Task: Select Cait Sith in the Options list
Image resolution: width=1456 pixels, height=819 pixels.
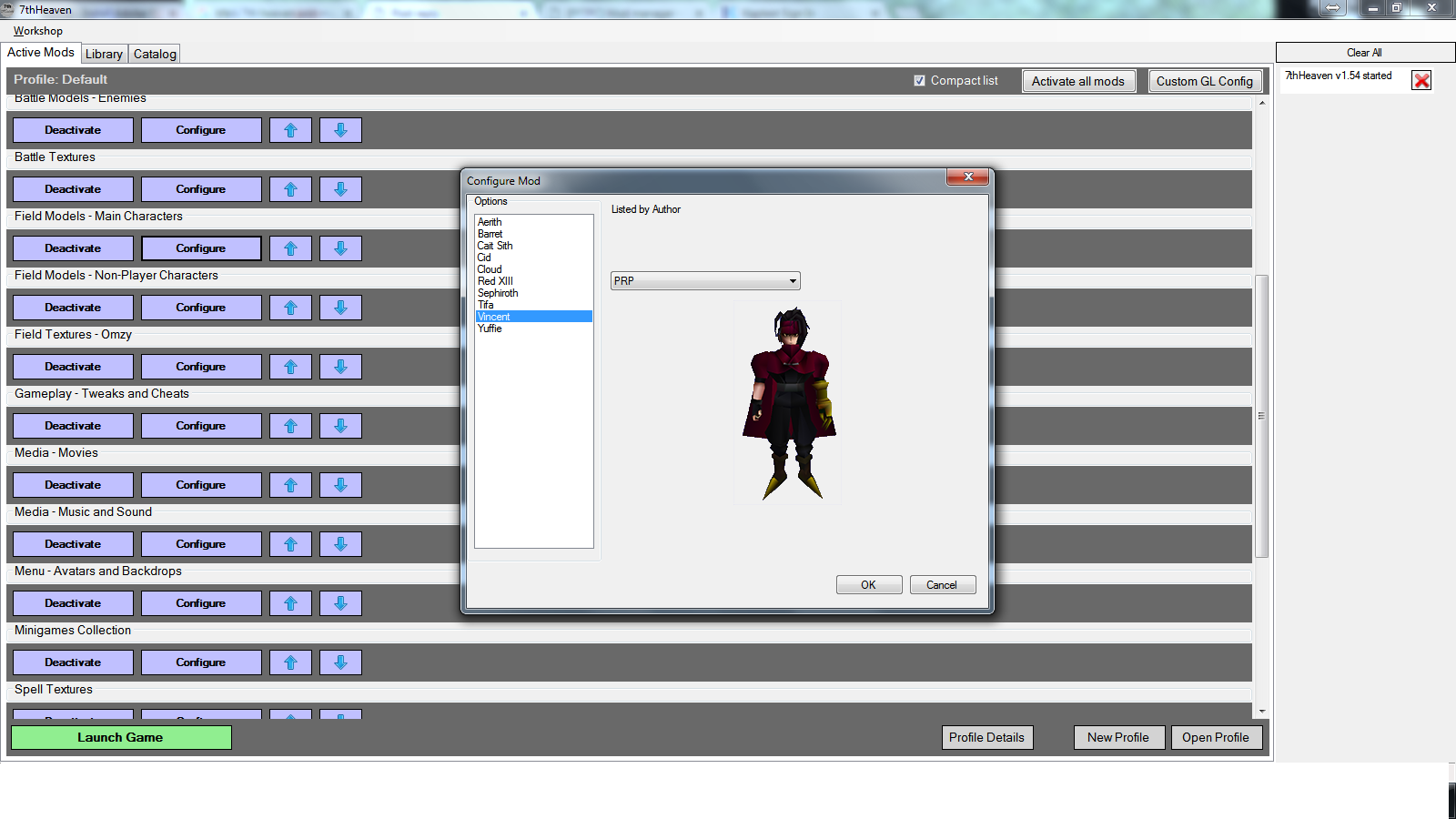Action: (534, 246)
